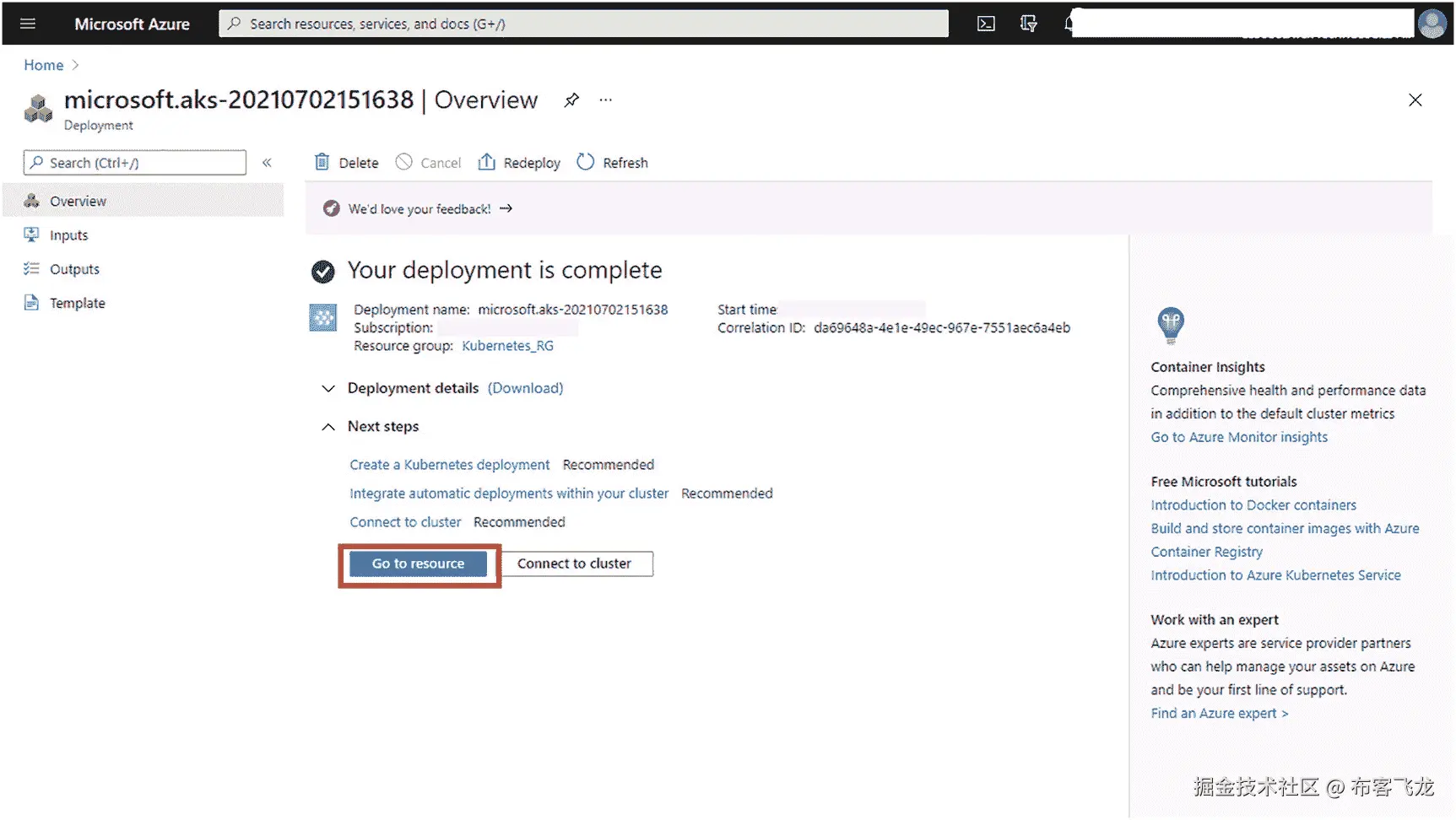Open Create a Kubernetes deployment link
The width and height of the screenshot is (1456, 820).
pyautogui.click(x=450, y=465)
